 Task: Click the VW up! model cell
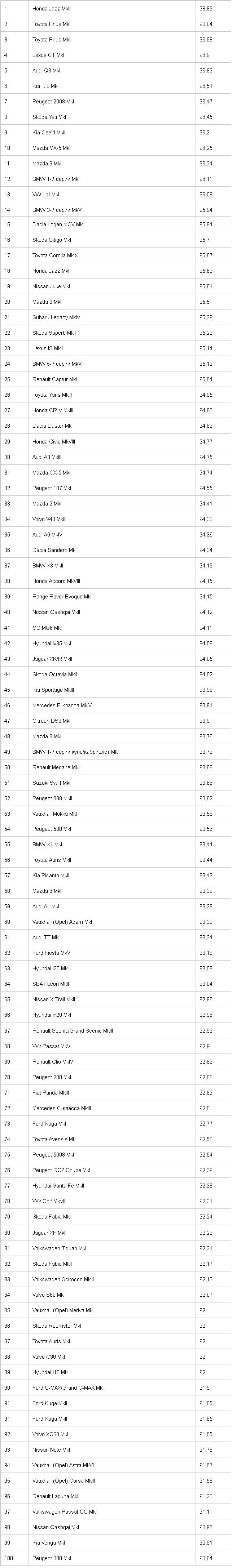[x=46, y=195]
